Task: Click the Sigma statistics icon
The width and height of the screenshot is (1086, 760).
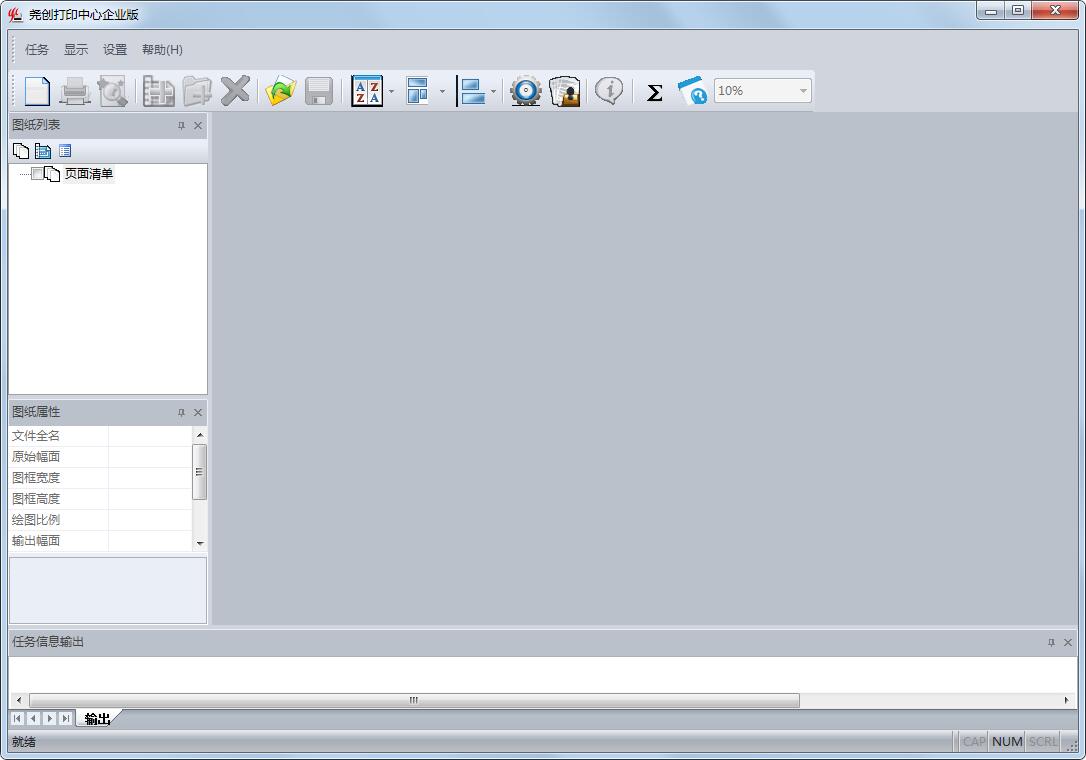Action: tap(654, 92)
